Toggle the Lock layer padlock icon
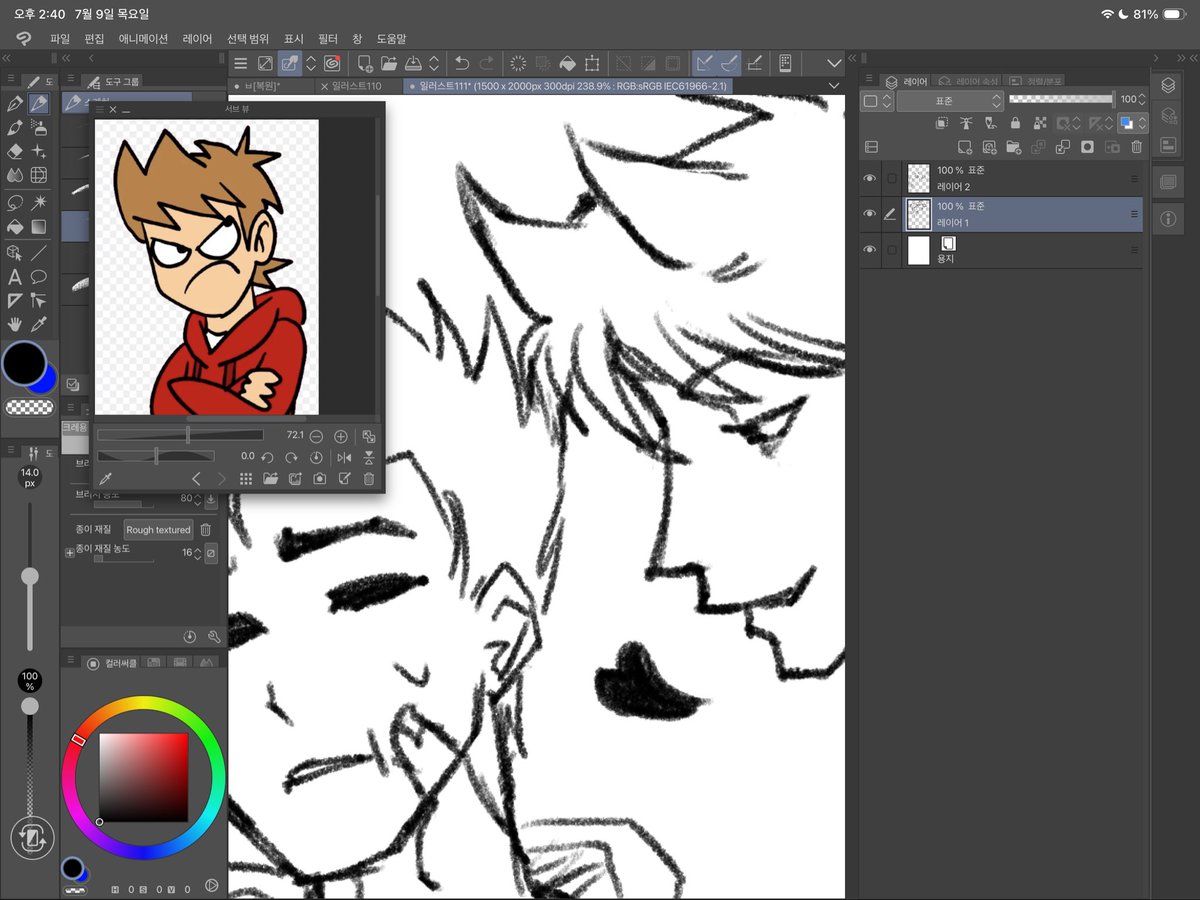1200x900 pixels. point(1015,123)
